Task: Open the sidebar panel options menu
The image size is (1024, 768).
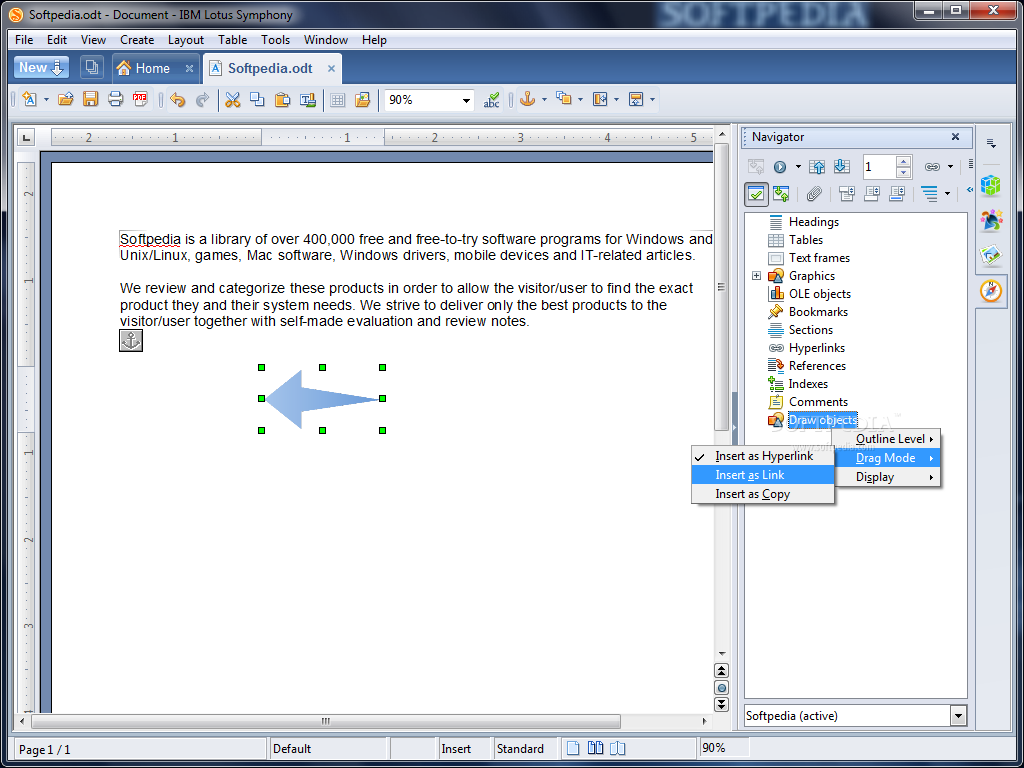Action: coord(991,144)
